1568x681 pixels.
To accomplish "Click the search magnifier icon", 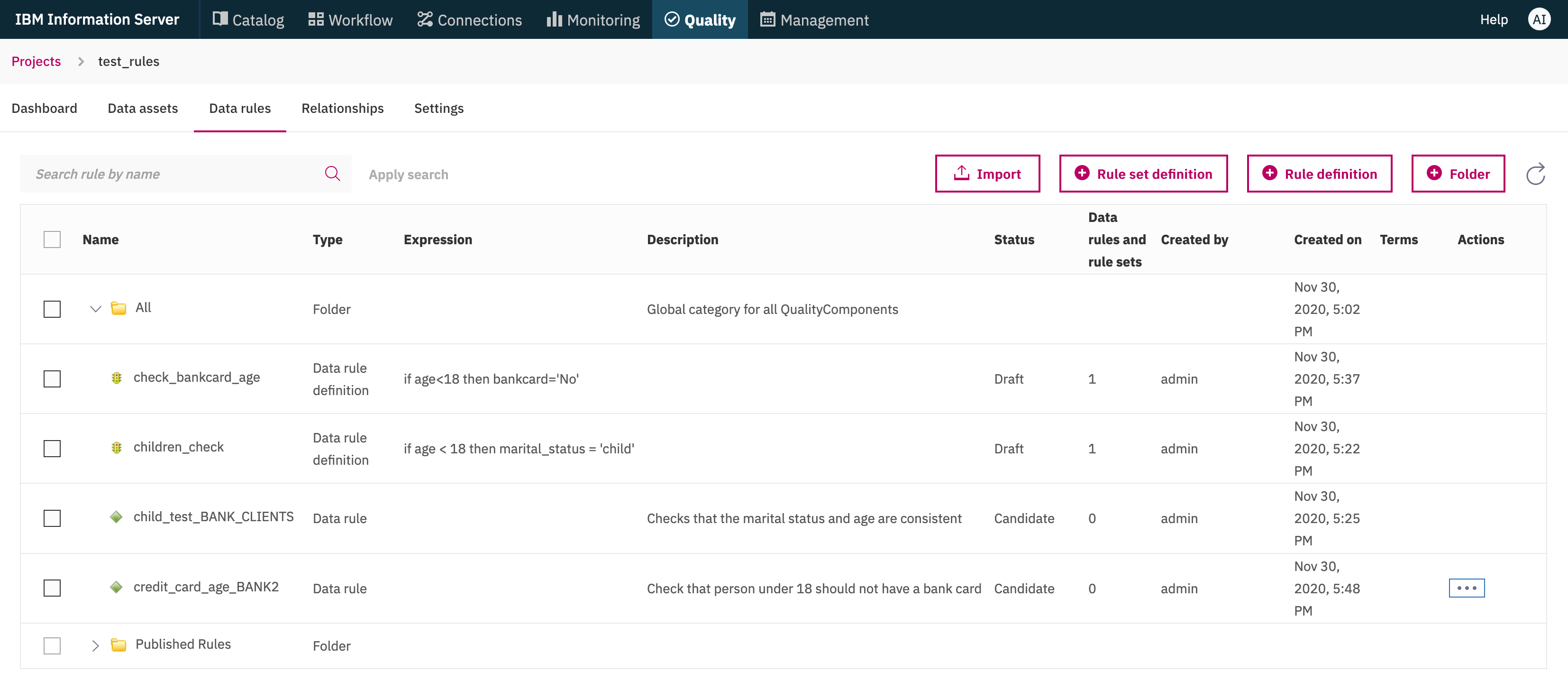I will point(332,174).
